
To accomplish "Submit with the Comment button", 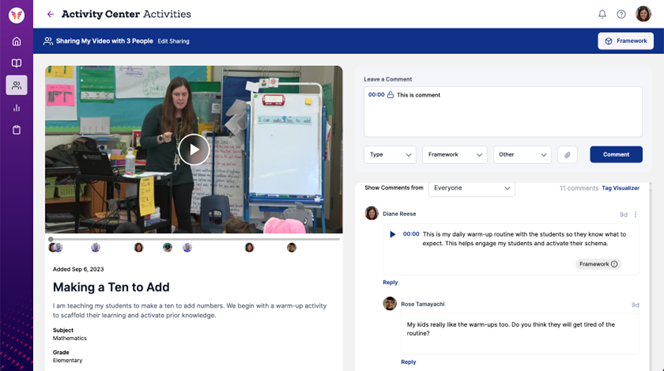I will pyautogui.click(x=616, y=155).
